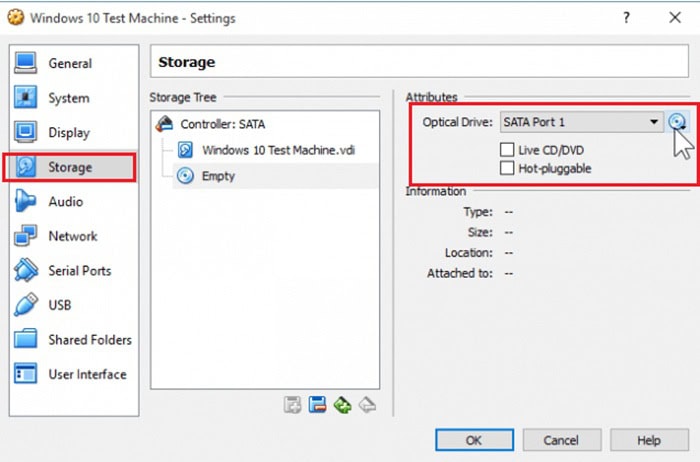Enable the Live CD/DVD checkbox

coord(508,149)
